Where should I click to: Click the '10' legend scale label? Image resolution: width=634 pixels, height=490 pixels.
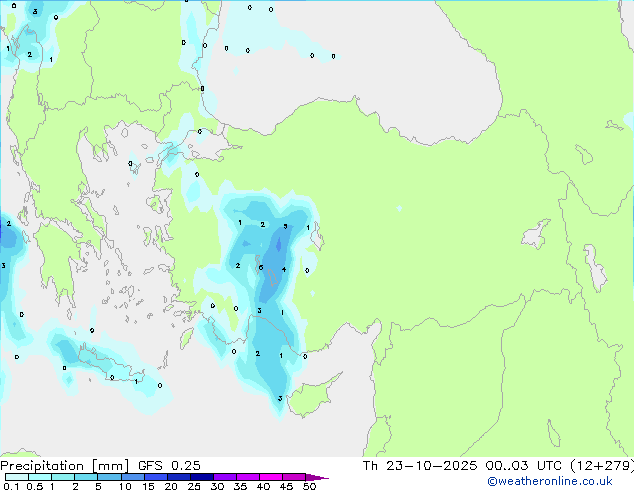point(125,486)
